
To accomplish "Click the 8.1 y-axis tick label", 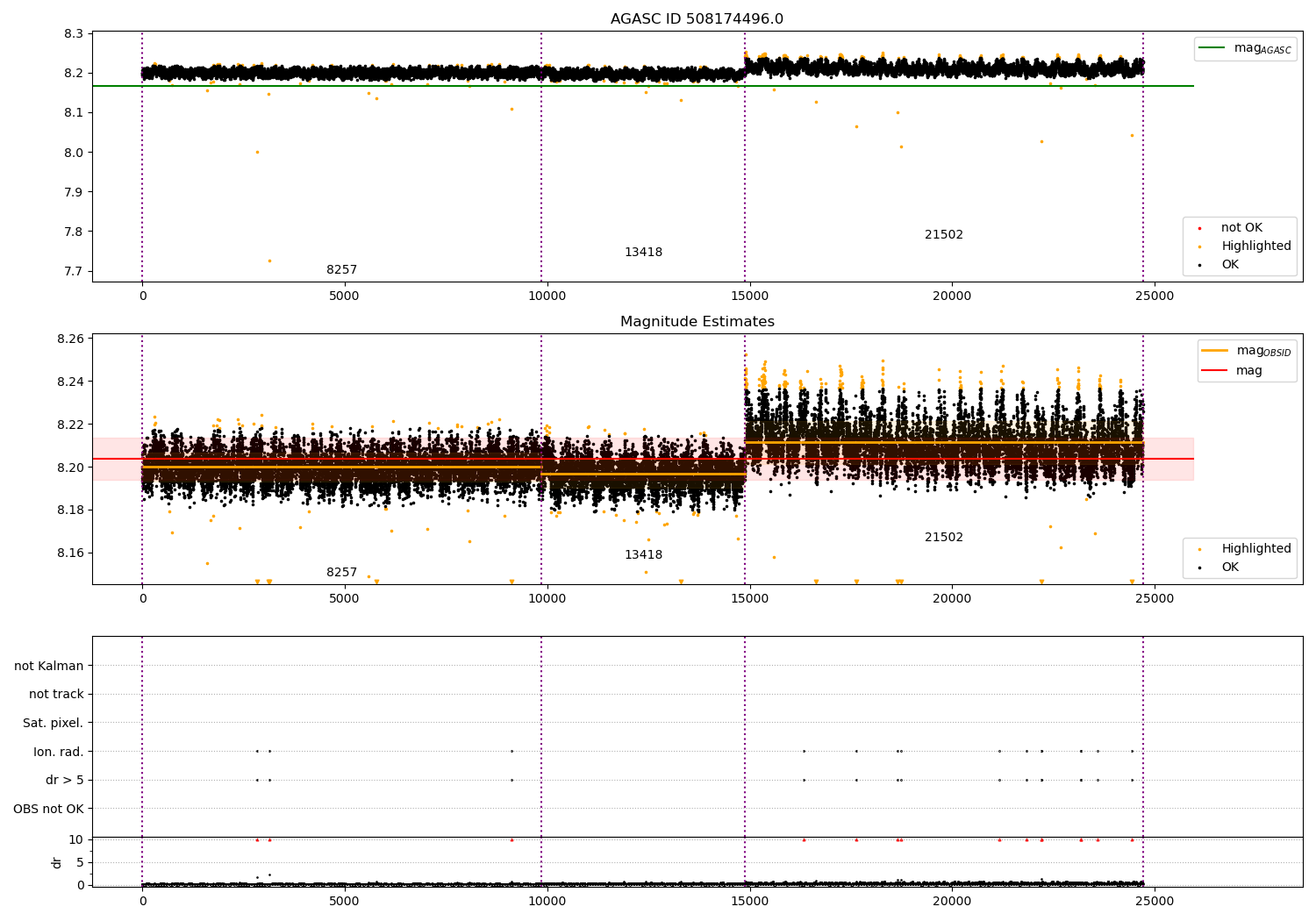I will pos(74,112).
